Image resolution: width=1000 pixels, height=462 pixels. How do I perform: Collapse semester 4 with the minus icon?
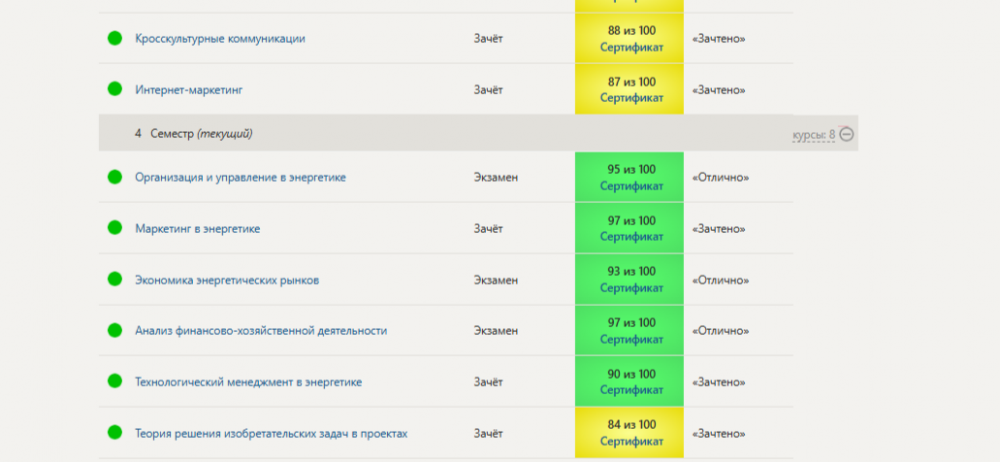[846, 134]
